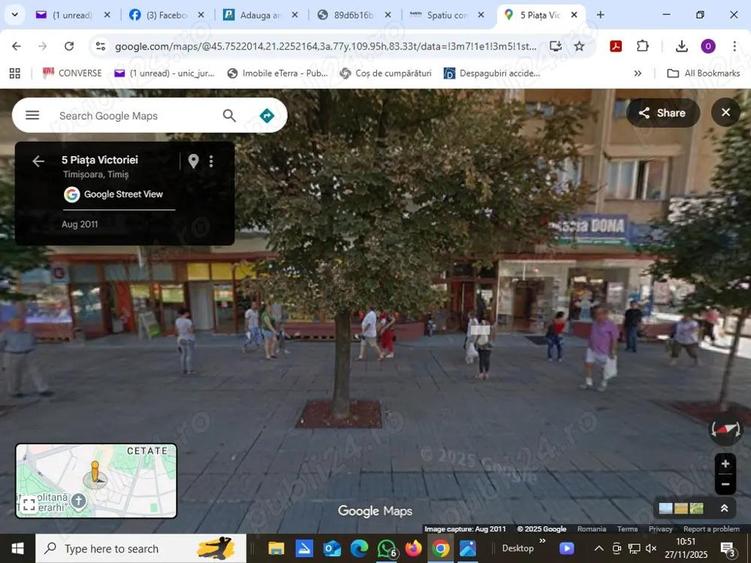The image size is (751, 563).
Task: Click the search magnifier icon in Maps
Action: pos(229,115)
